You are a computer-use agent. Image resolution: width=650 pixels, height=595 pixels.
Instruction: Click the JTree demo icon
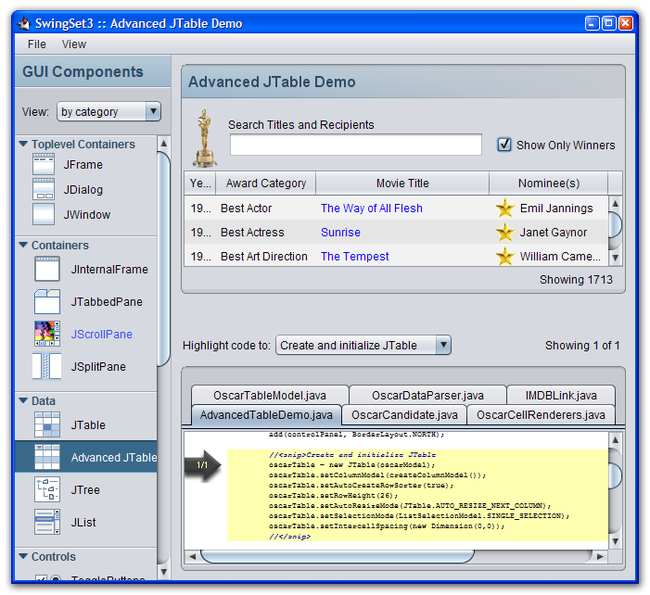(47, 489)
